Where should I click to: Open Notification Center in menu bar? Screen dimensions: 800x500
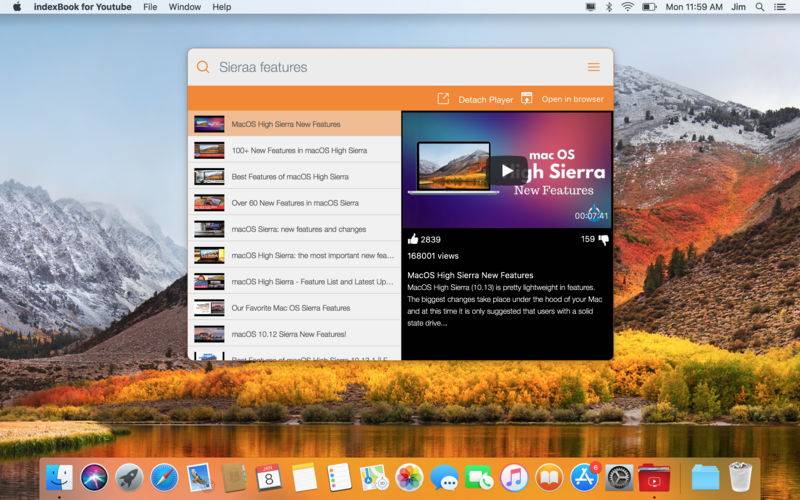(x=780, y=7)
